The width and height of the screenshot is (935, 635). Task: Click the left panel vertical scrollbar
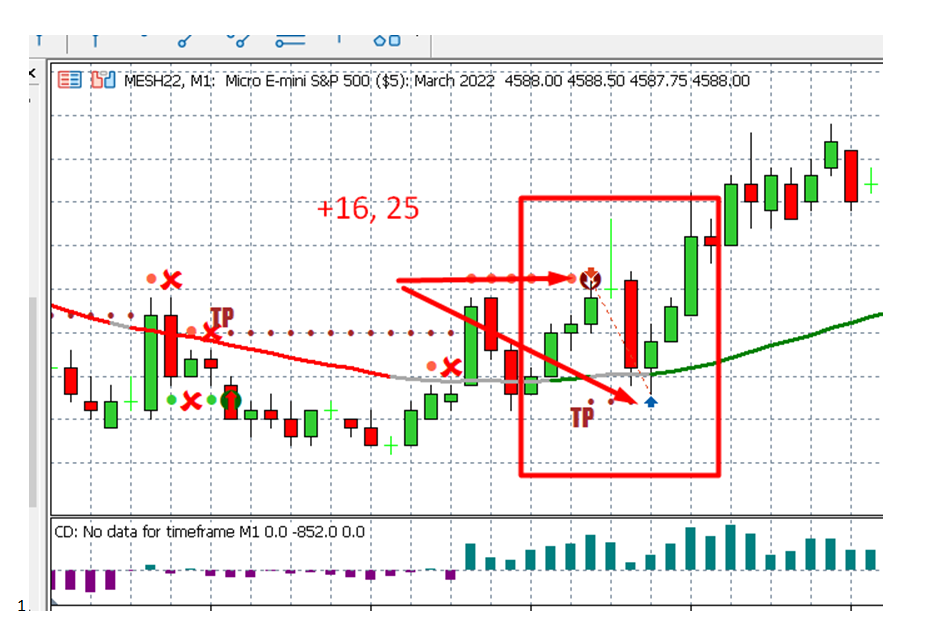33,402
